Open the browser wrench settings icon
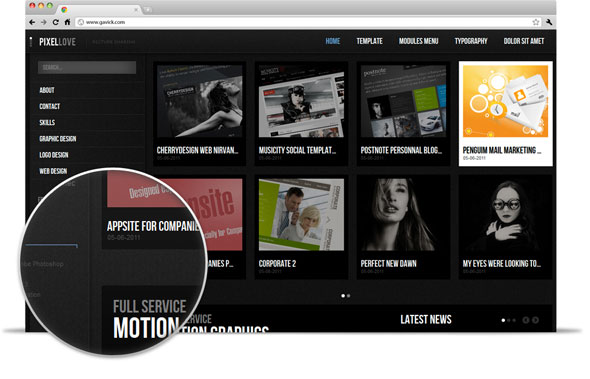Image resolution: width=590 pixels, height=379 pixels. 549,22
